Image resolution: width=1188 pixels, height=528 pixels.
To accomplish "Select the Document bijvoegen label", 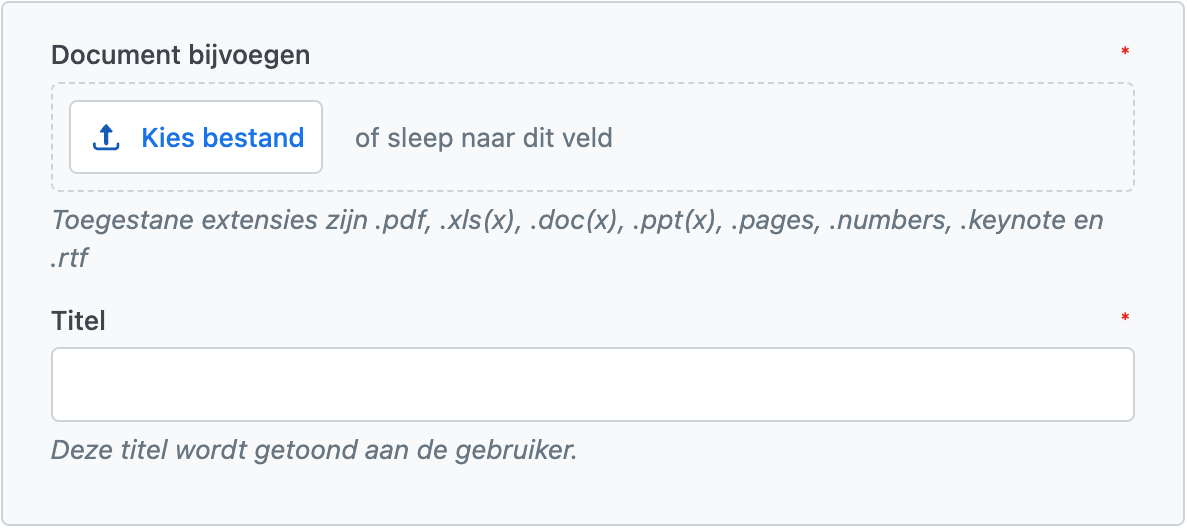I will (x=181, y=55).
